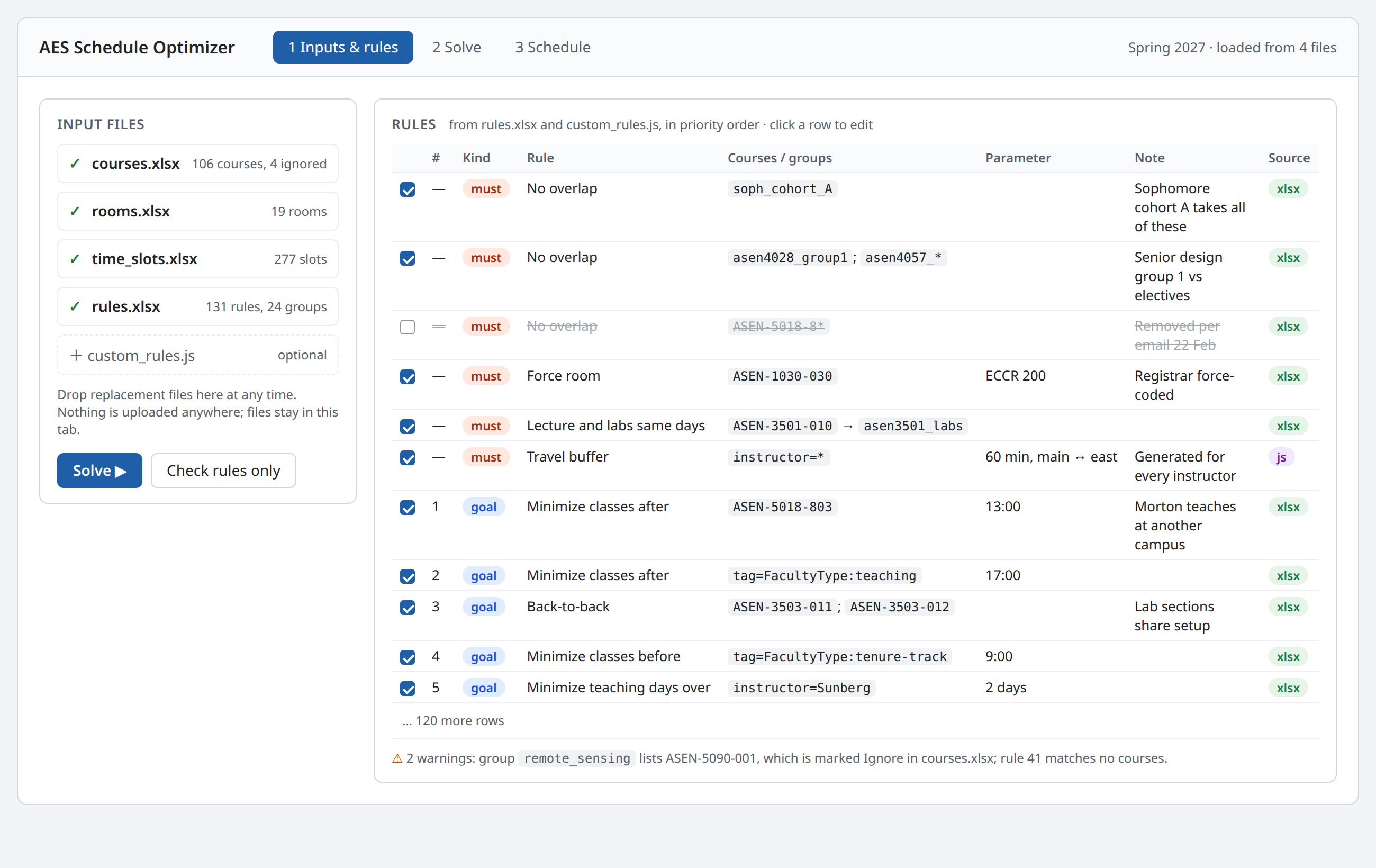Click the js source badge on Travel buffer
The width and height of the screenshot is (1376, 868).
pos(1281,457)
